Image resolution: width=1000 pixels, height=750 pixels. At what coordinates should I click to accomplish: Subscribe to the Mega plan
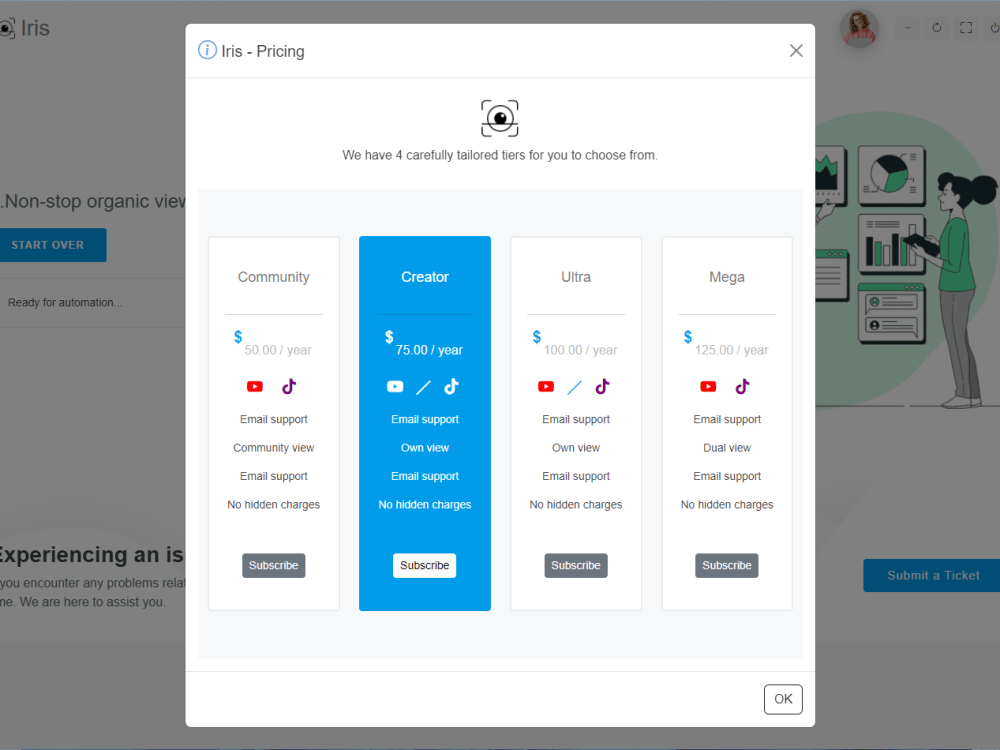tap(727, 565)
